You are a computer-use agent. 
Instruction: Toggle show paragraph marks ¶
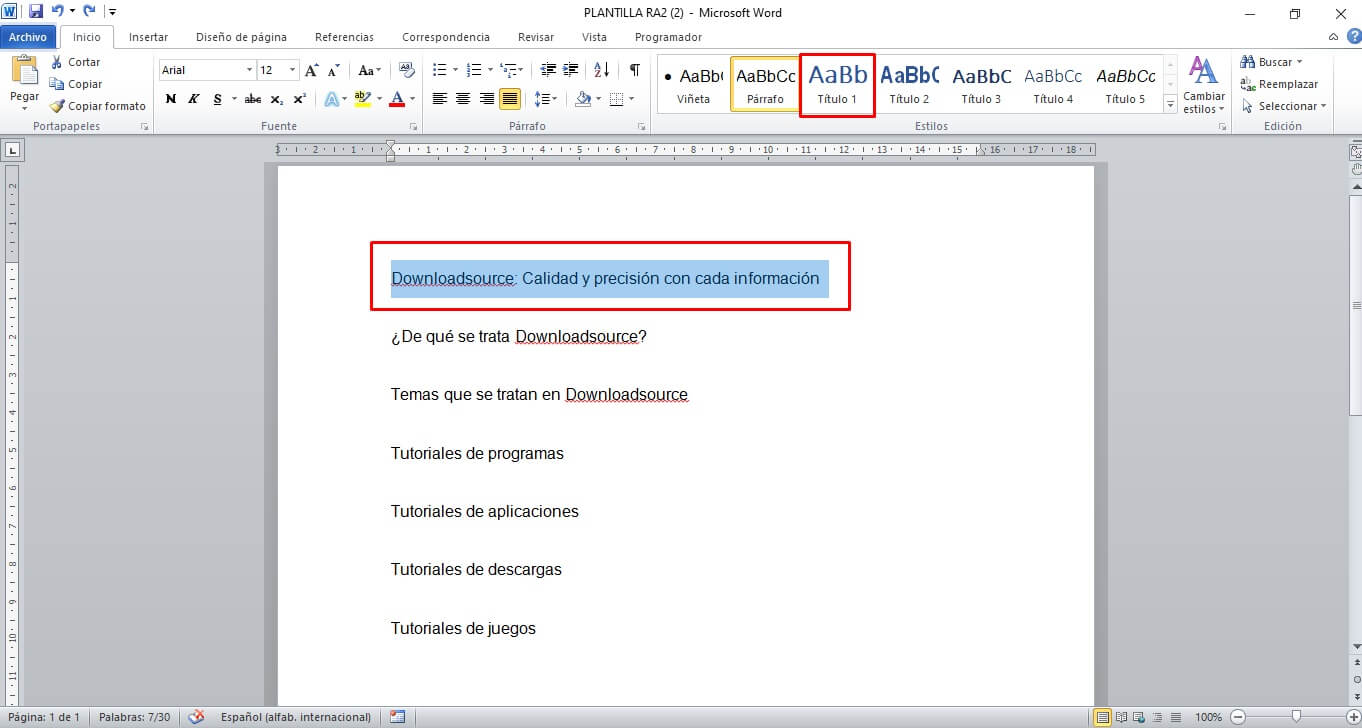pos(634,70)
